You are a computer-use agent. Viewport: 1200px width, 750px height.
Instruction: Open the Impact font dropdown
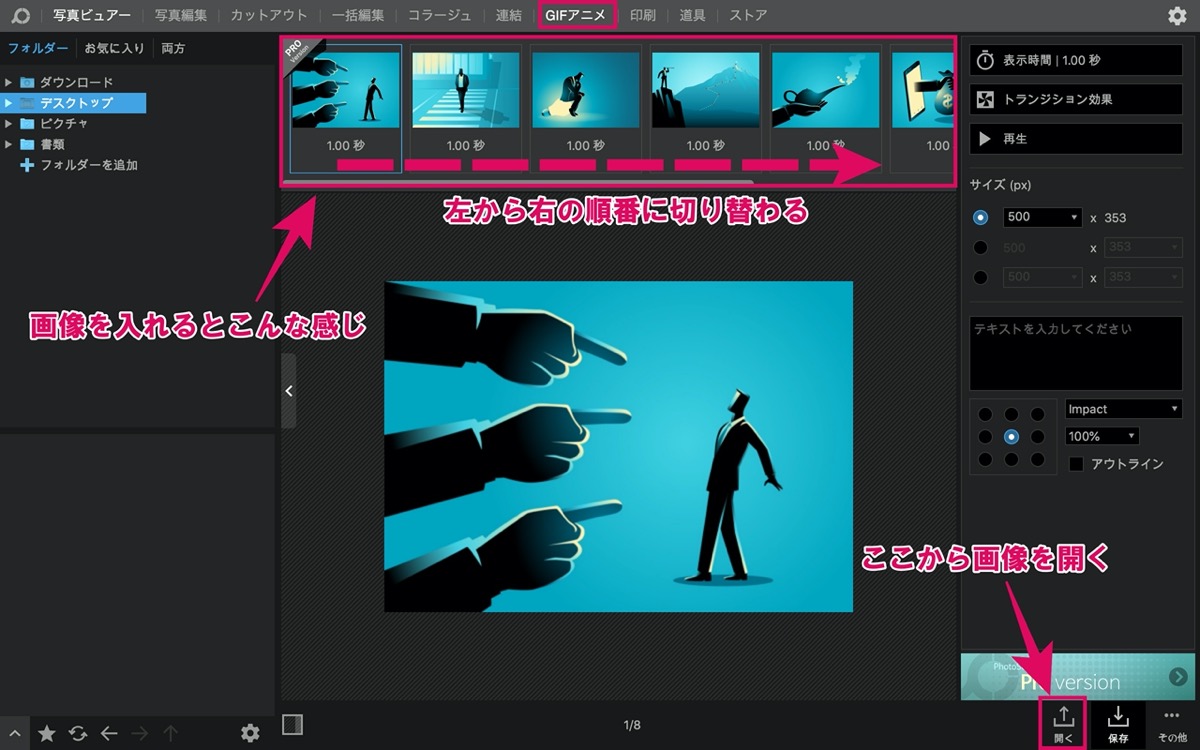coord(1123,409)
